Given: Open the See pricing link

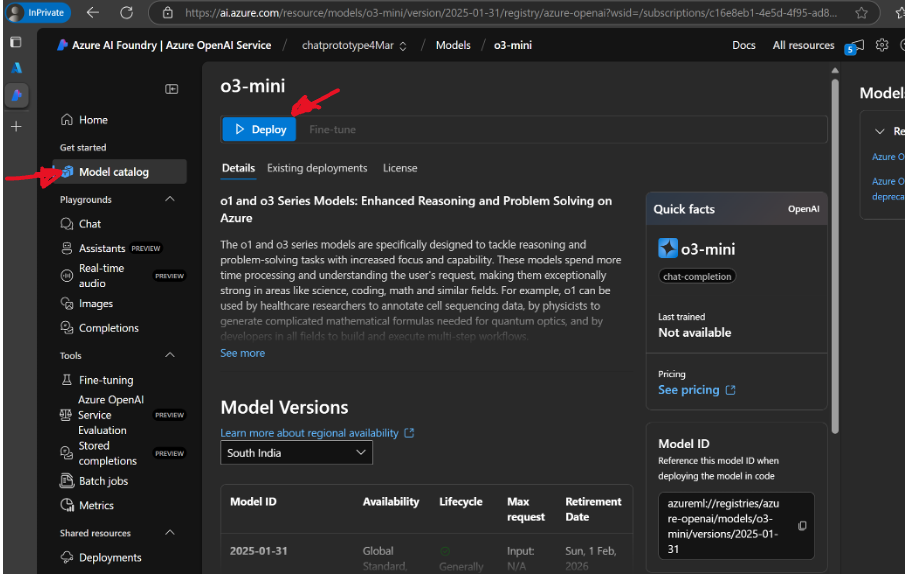Looking at the screenshot, I should point(696,390).
